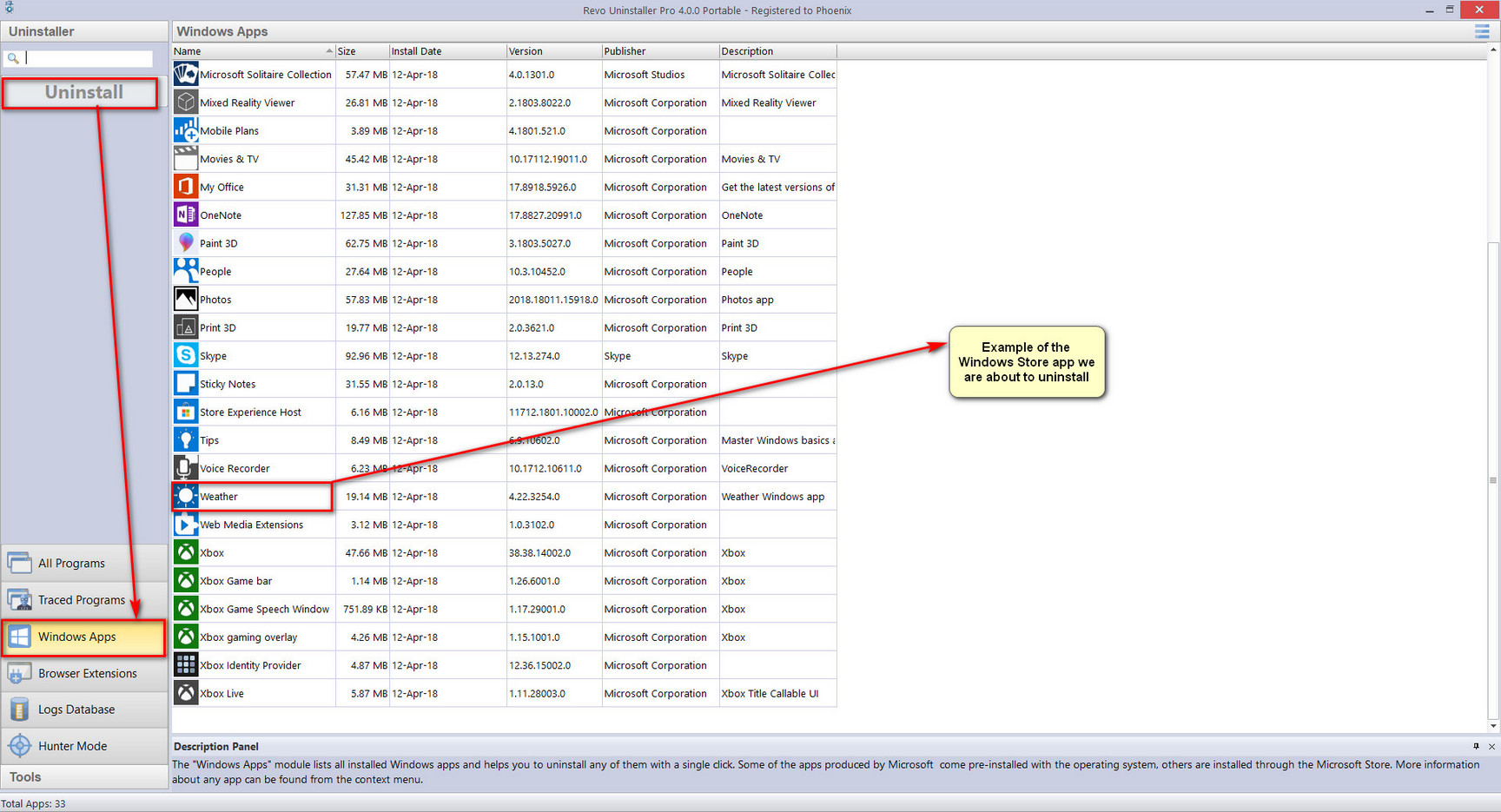
Task: Open Browser Extensions module
Action: [x=84, y=673]
